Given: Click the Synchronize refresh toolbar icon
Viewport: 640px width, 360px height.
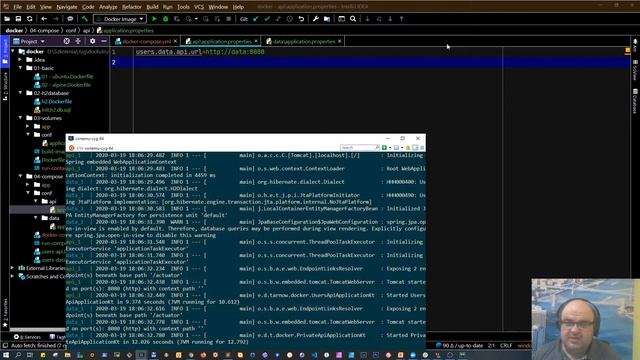Looking at the screenshot, I should coord(30,19).
